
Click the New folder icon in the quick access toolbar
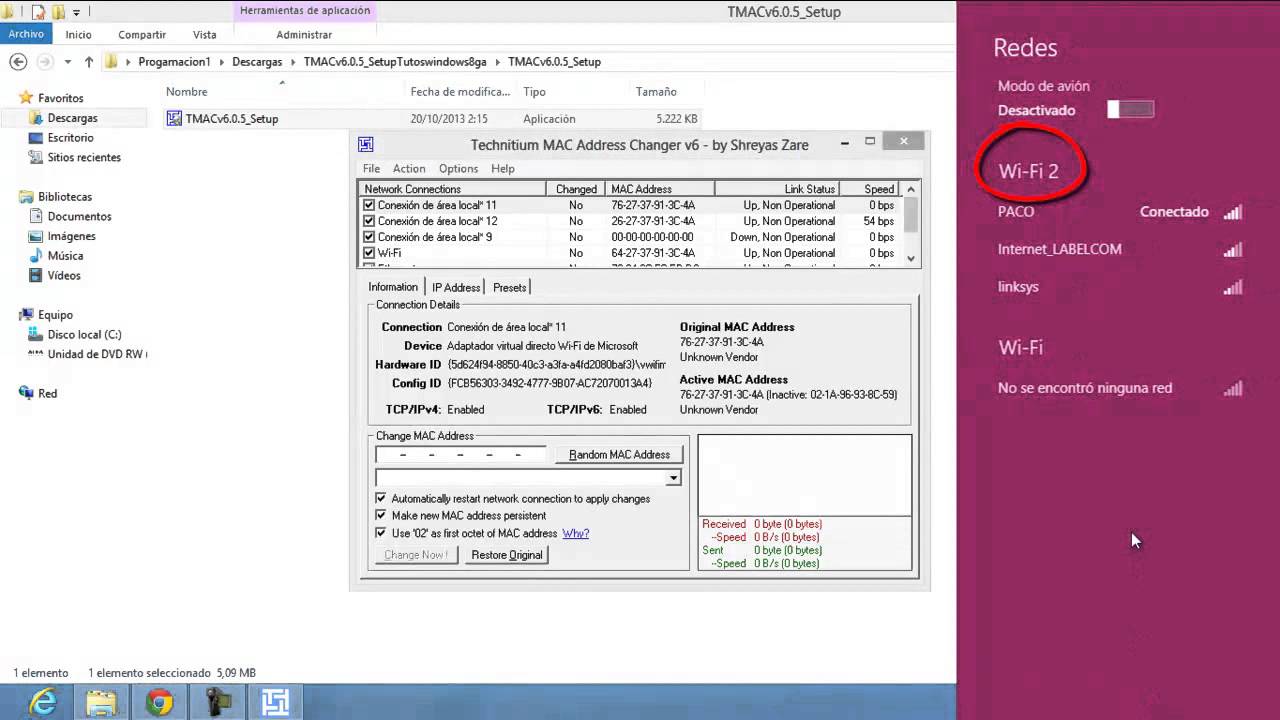click(58, 12)
